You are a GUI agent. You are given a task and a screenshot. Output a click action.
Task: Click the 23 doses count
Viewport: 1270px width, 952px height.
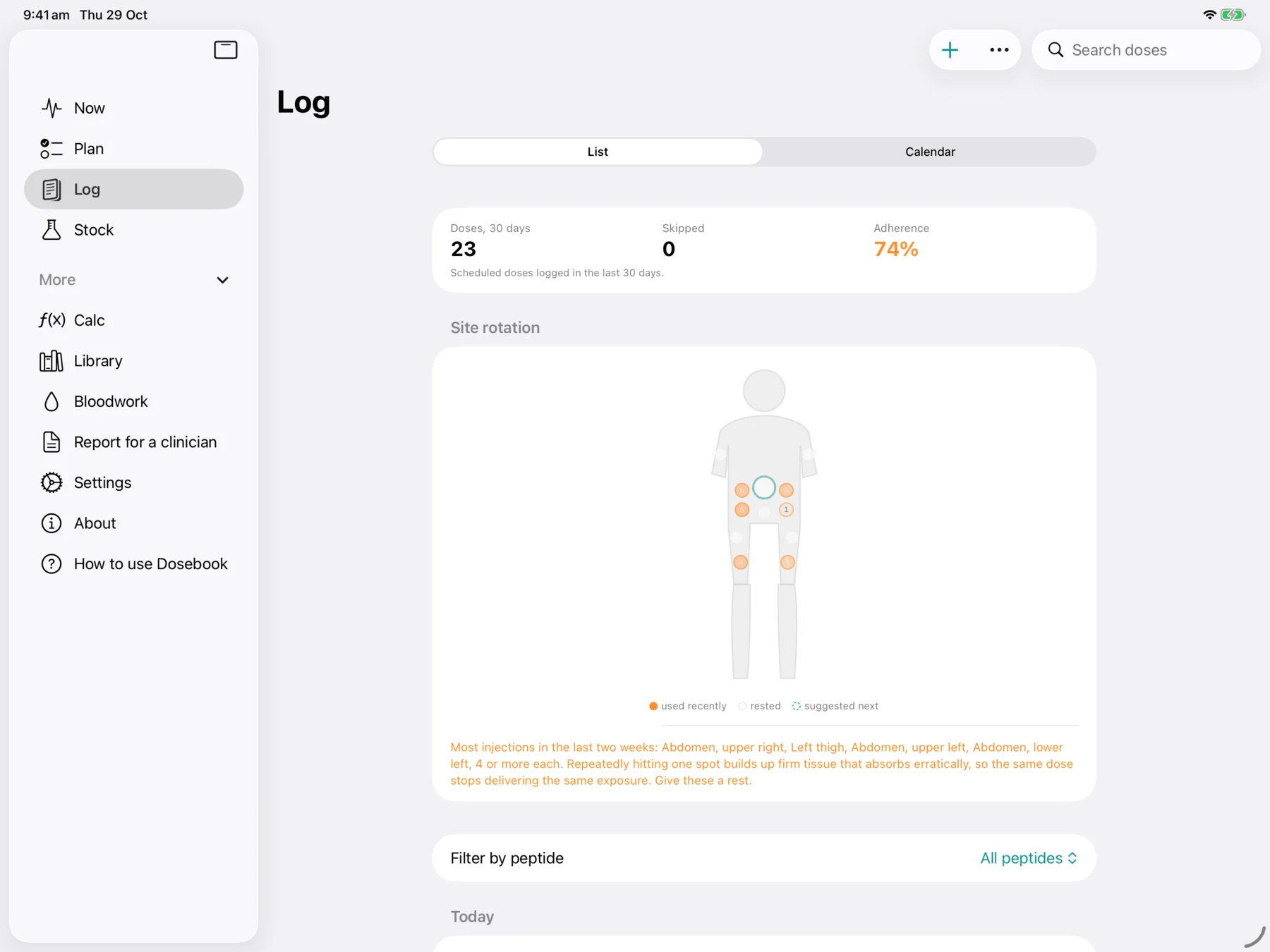(464, 249)
